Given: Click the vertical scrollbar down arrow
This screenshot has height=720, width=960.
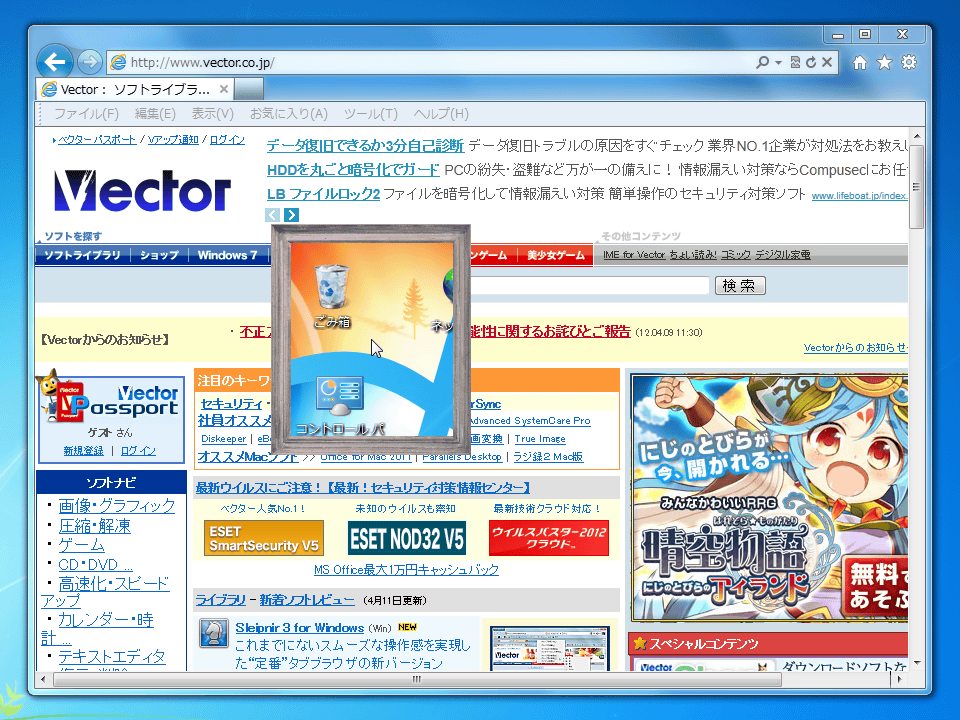Looking at the screenshot, I should tap(916, 663).
